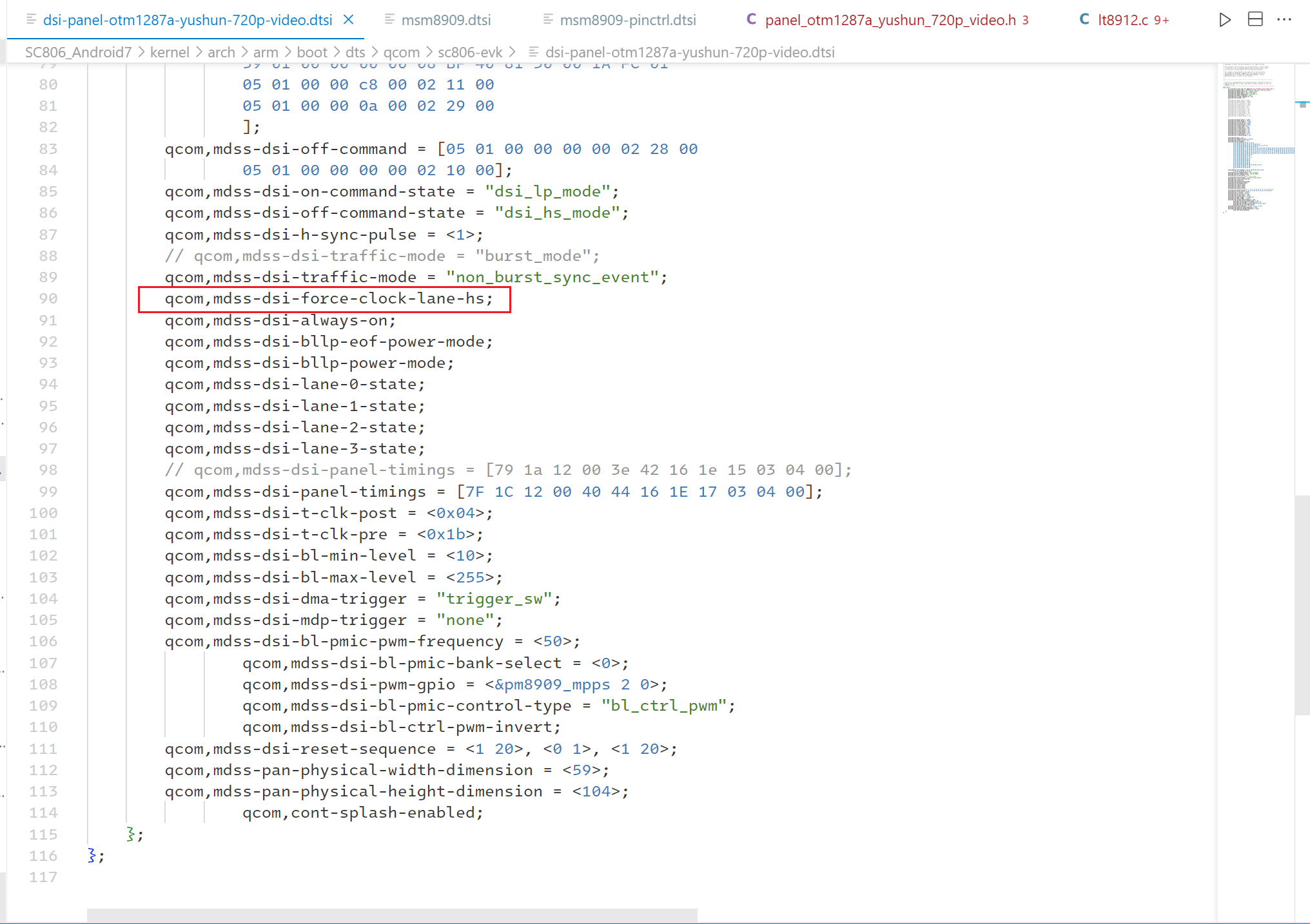Image resolution: width=1310 pixels, height=924 pixels.
Task: Select the dsi-panel-otm1287a-yushun-720p-video.dtsi tab
Action: pos(188,20)
